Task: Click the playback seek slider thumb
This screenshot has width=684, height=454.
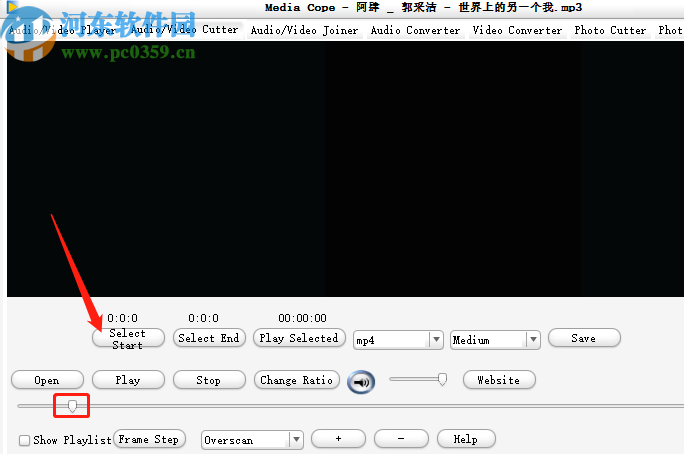Action: 72,406
